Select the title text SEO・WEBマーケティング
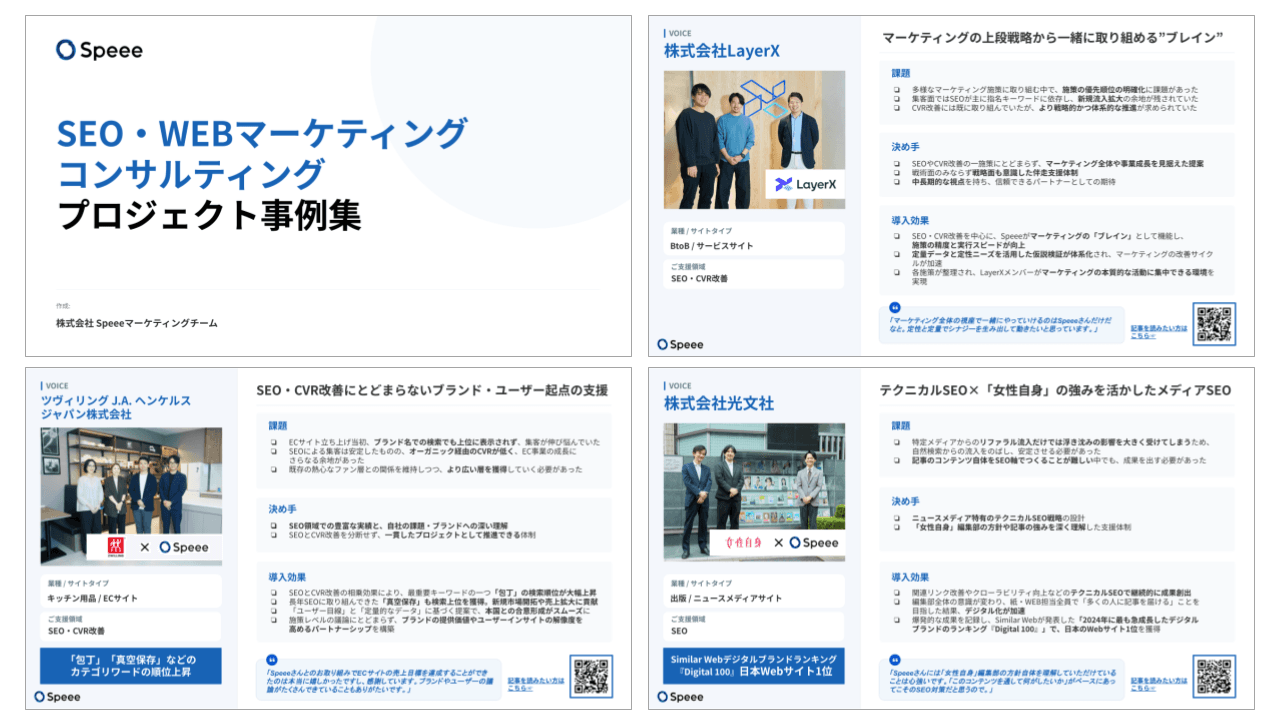Viewport: 1280px width, 720px height. [262, 133]
